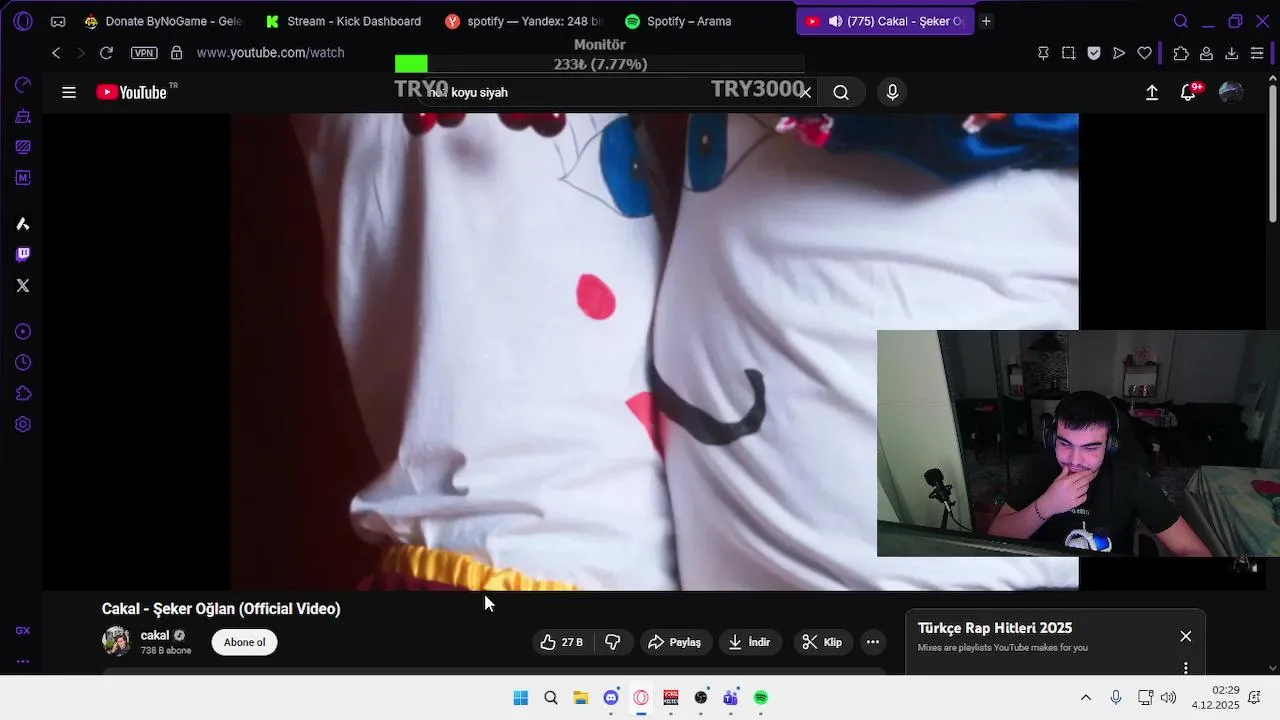Open the ad blocker shield icon
The image size is (1280, 720).
pyautogui.click(x=1094, y=53)
